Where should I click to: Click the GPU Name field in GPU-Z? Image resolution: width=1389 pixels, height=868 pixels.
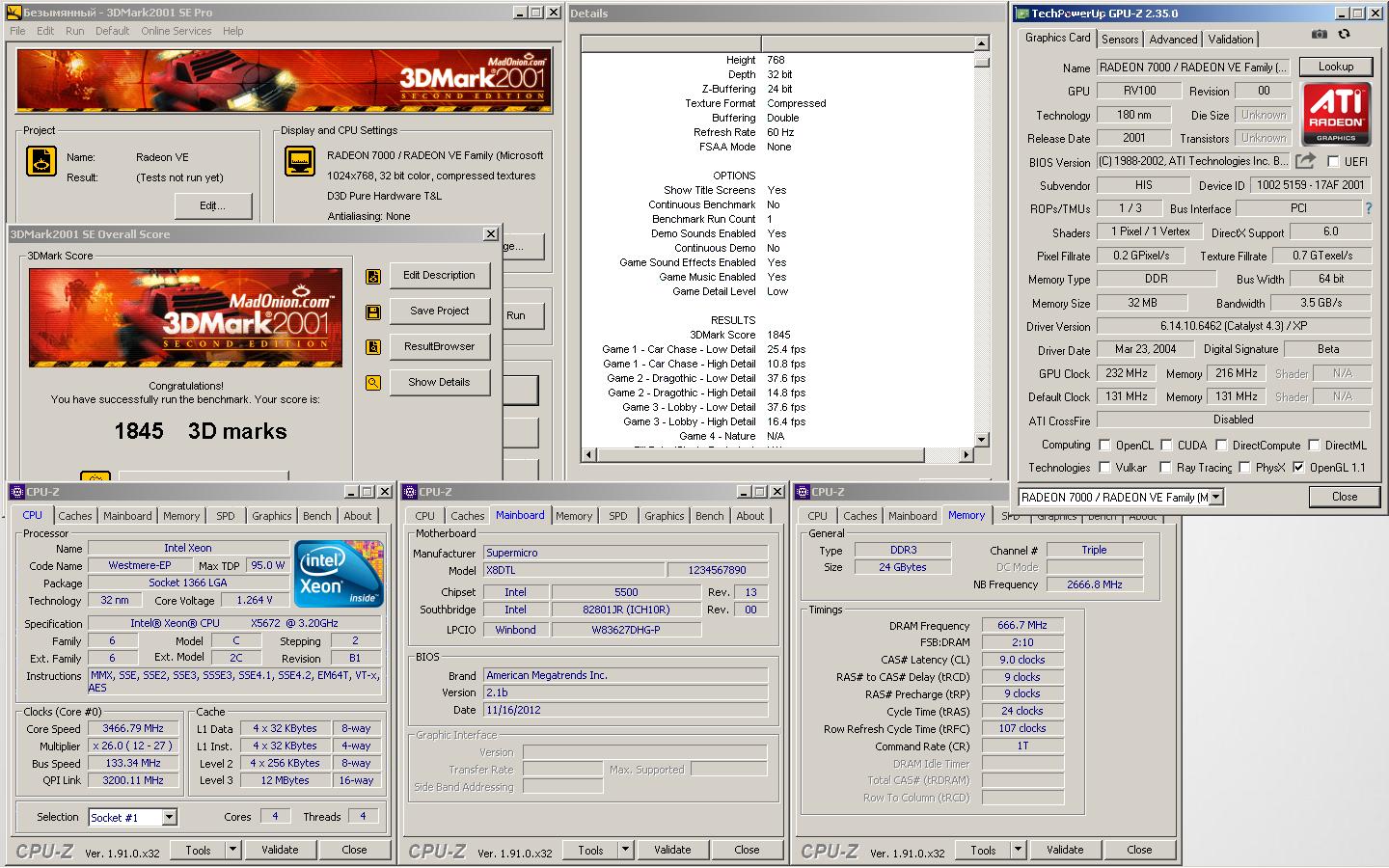(x=1192, y=68)
